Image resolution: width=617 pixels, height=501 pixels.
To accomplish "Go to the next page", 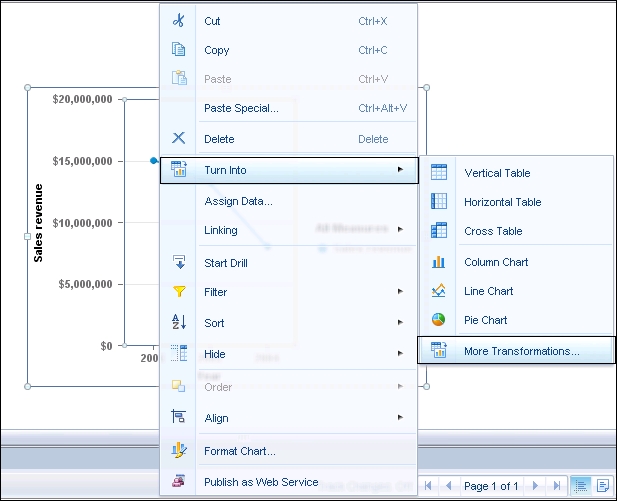I will pyautogui.click(x=535, y=485).
